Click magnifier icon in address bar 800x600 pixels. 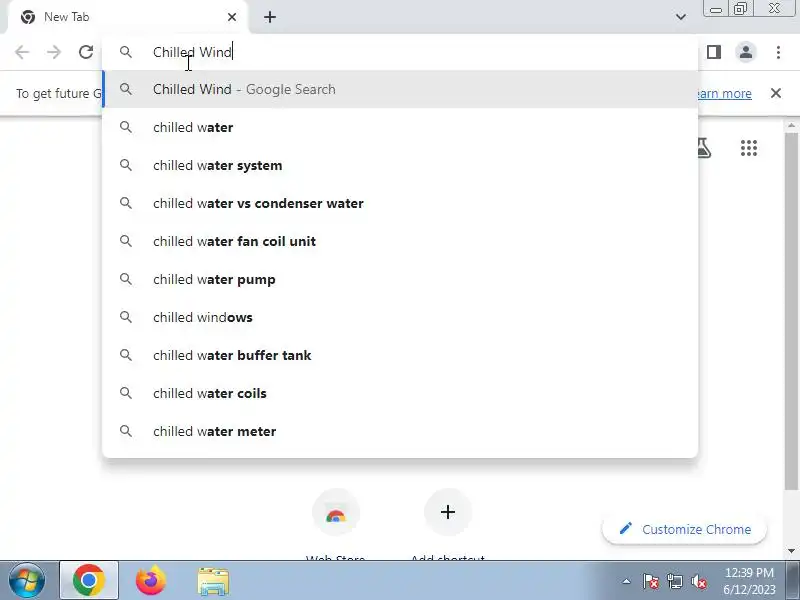click(126, 52)
